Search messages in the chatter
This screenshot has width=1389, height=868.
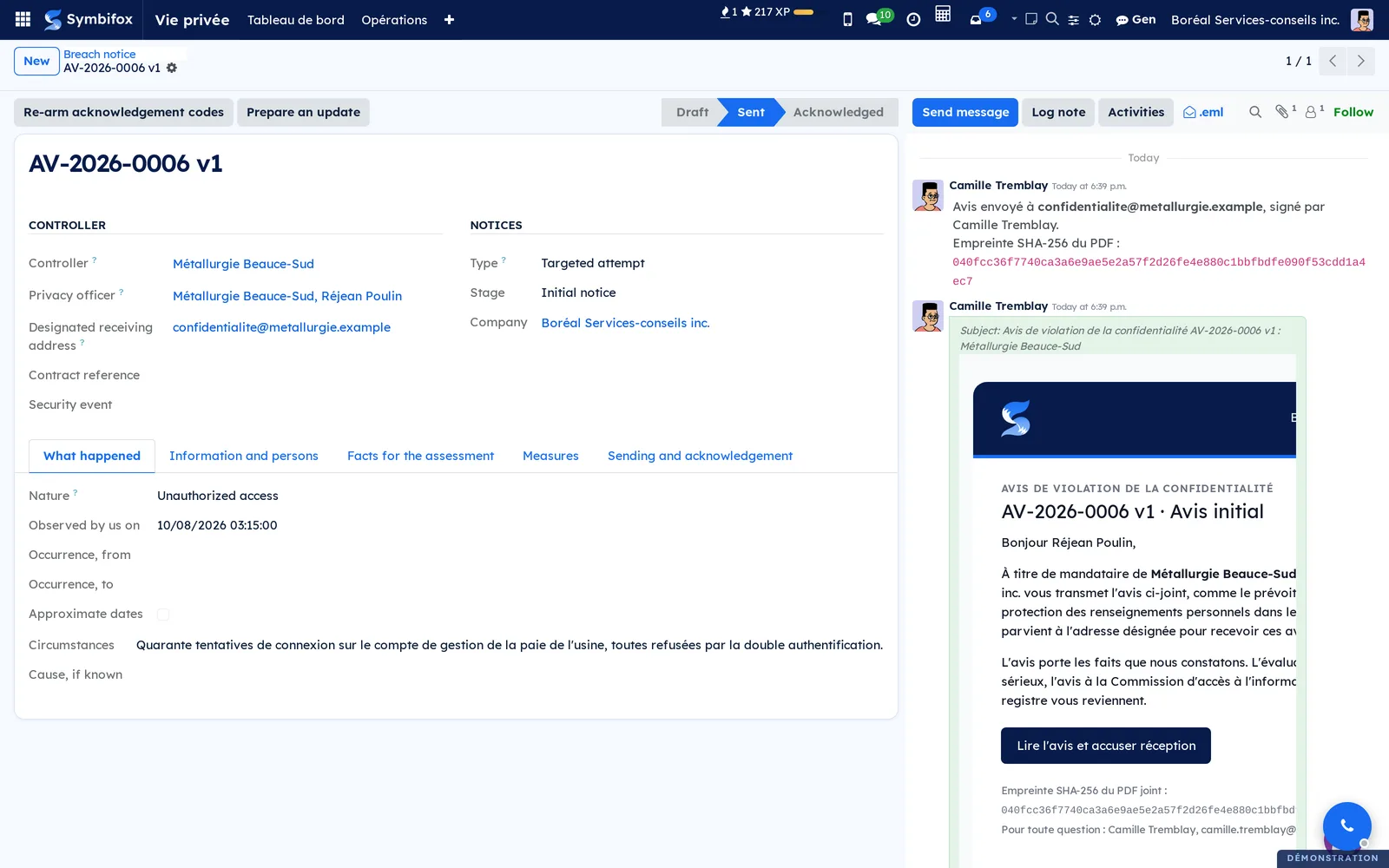click(x=1255, y=112)
